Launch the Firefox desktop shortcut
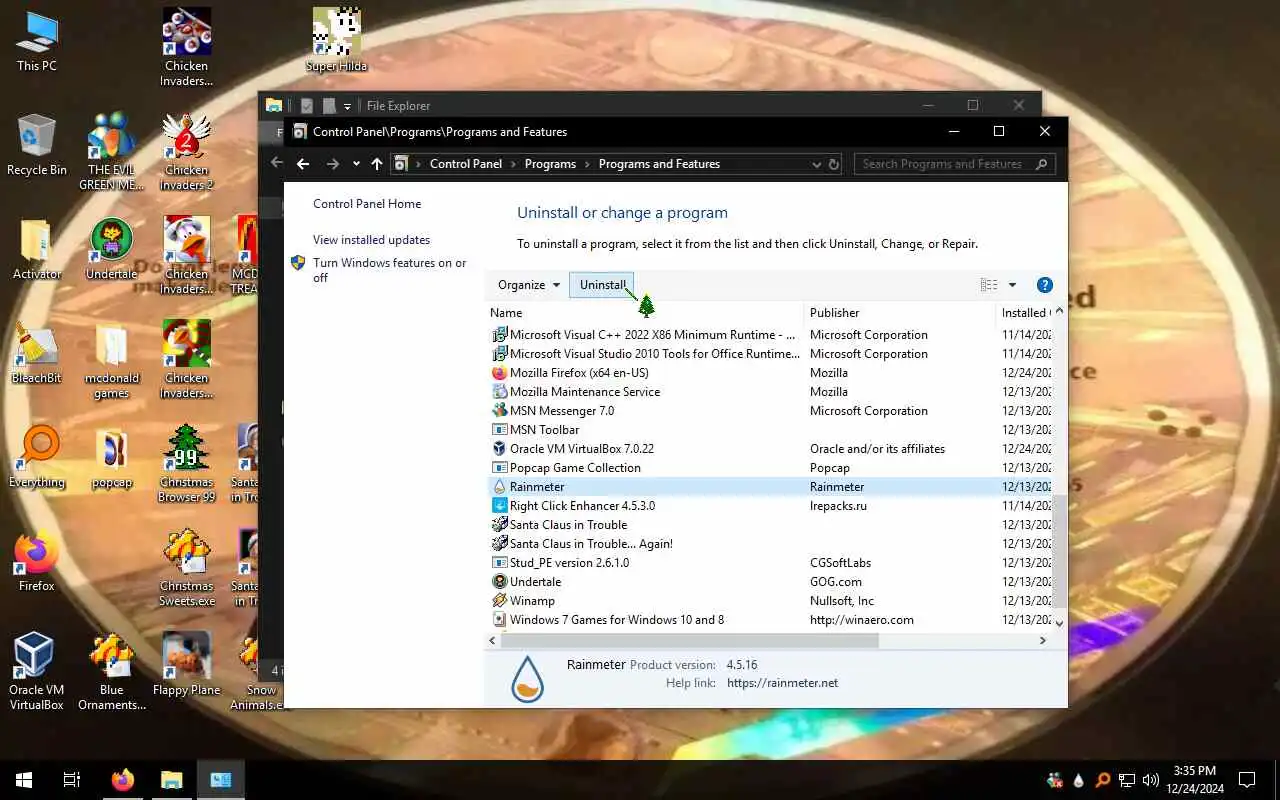This screenshot has width=1280, height=800. click(x=37, y=561)
